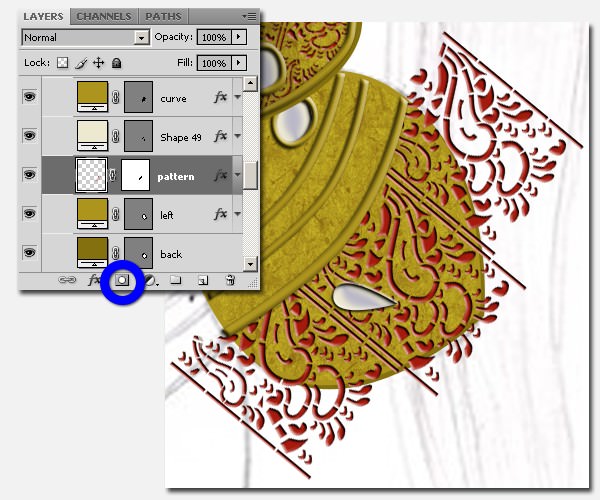Click the back layer vector mask thumbnail
This screenshot has width=600, height=500.
(139, 253)
